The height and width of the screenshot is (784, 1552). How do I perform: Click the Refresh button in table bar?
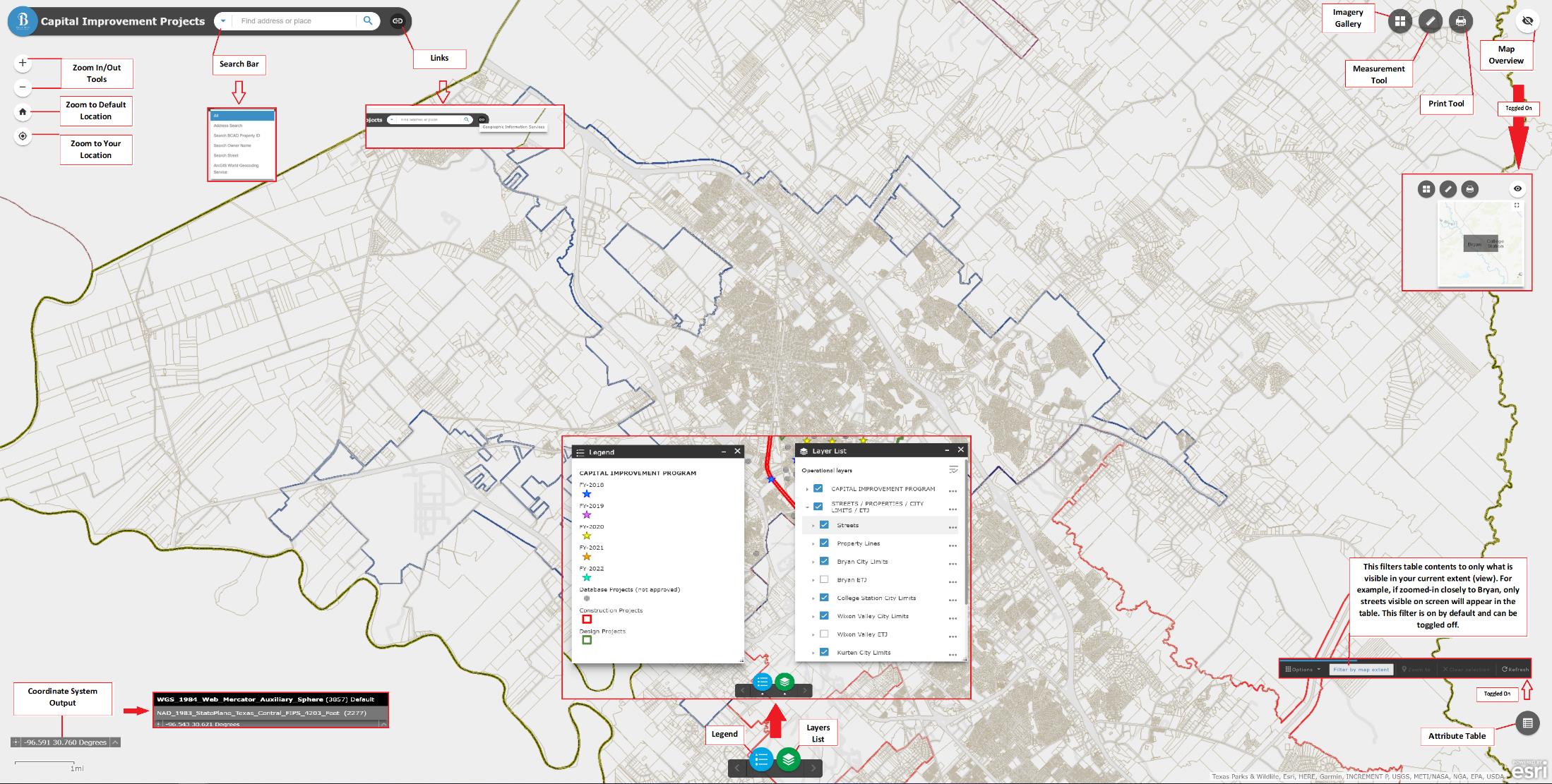pos(1515,669)
